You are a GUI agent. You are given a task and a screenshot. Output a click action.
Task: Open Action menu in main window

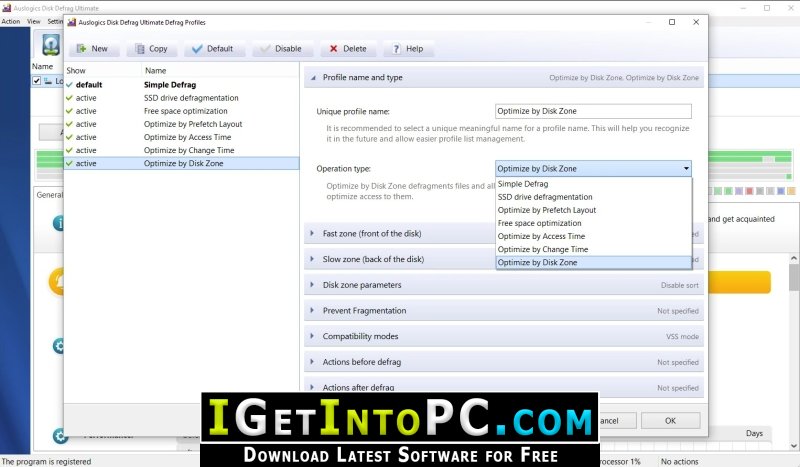(11, 21)
